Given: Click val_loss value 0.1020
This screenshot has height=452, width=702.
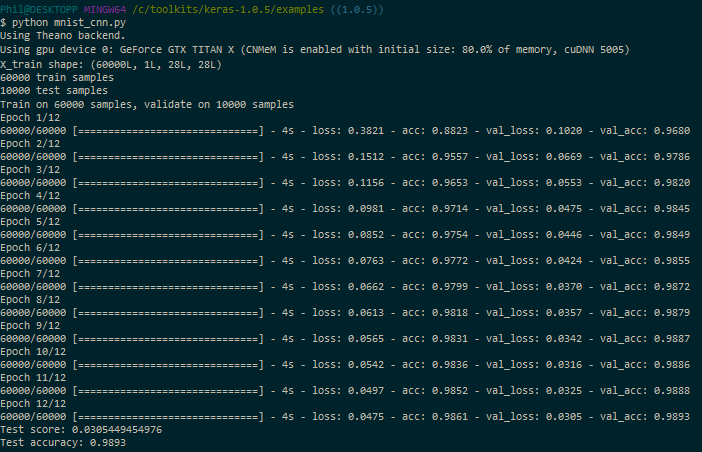Looking at the screenshot, I should pyautogui.click(x=564, y=131).
